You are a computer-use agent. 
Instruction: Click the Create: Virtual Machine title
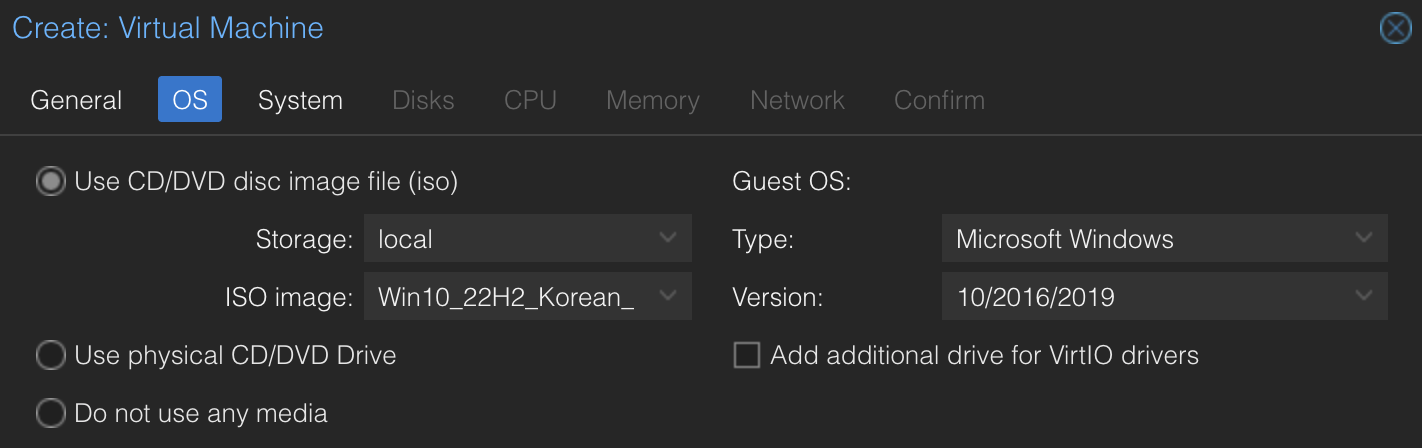[x=168, y=28]
